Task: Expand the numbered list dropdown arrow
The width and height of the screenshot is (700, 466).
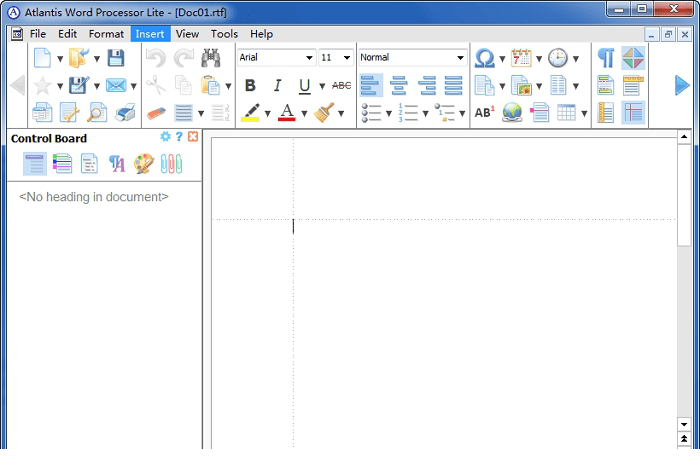Action: click(x=425, y=113)
